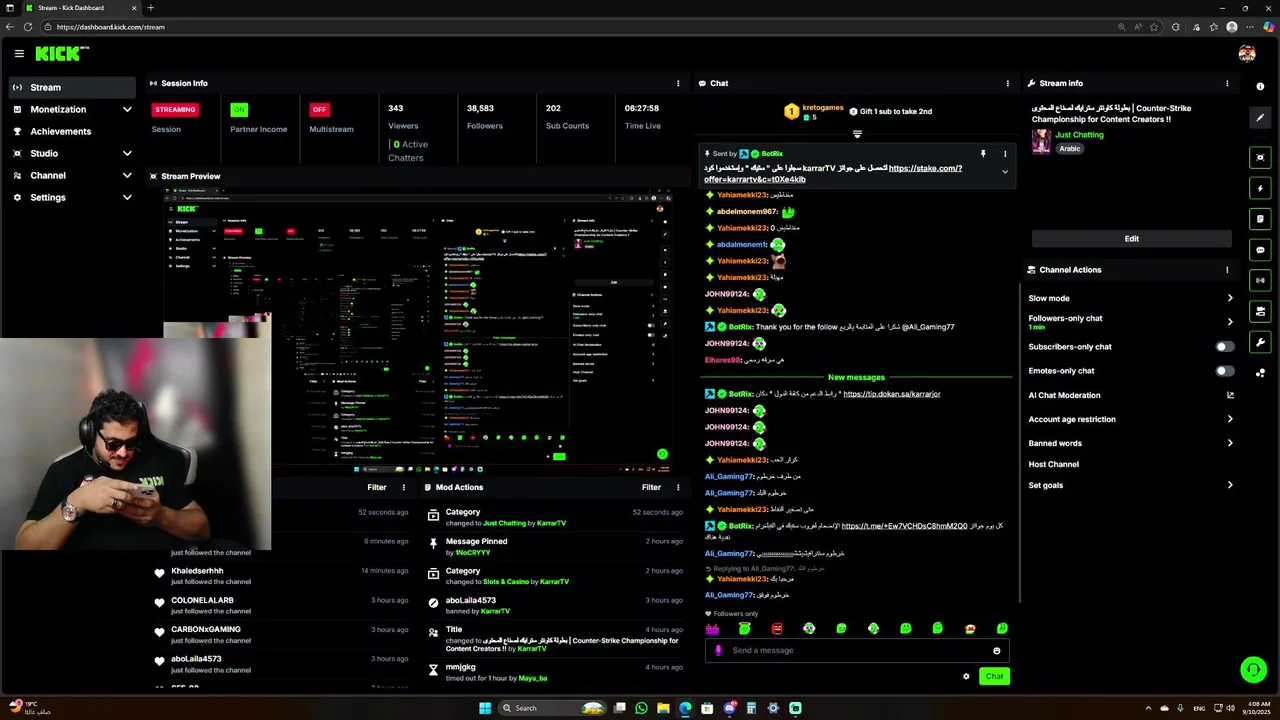Image resolution: width=1280 pixels, height=720 pixels.
Task: Open Mod Actions three-dot options menu
Action: pyautogui.click(x=678, y=487)
